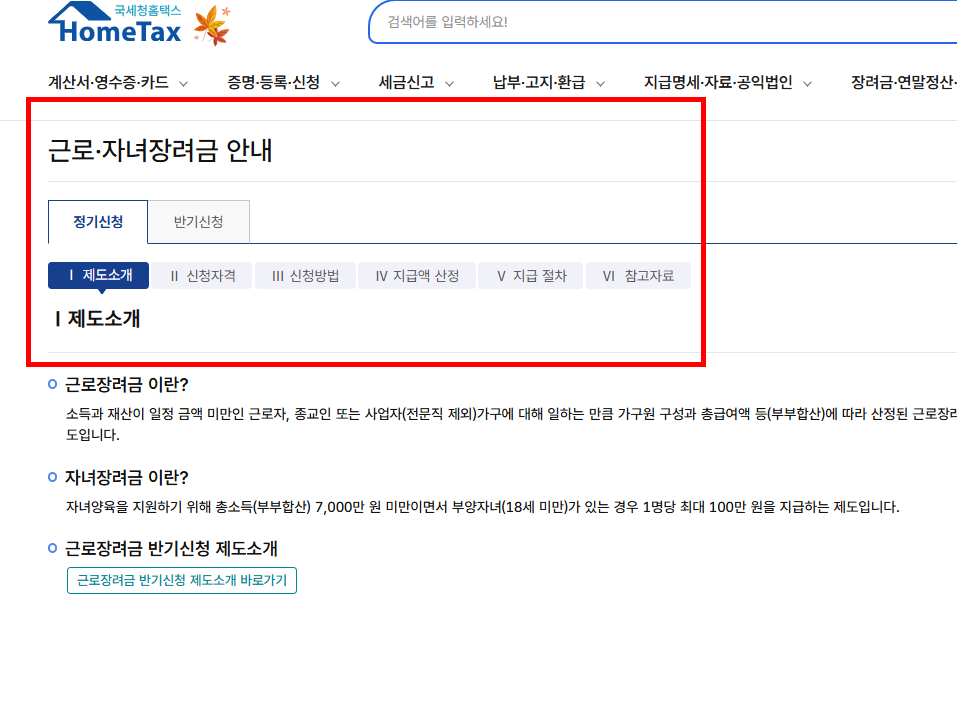Open the V 지급 절차 section
The width and height of the screenshot is (957, 704).
point(530,275)
